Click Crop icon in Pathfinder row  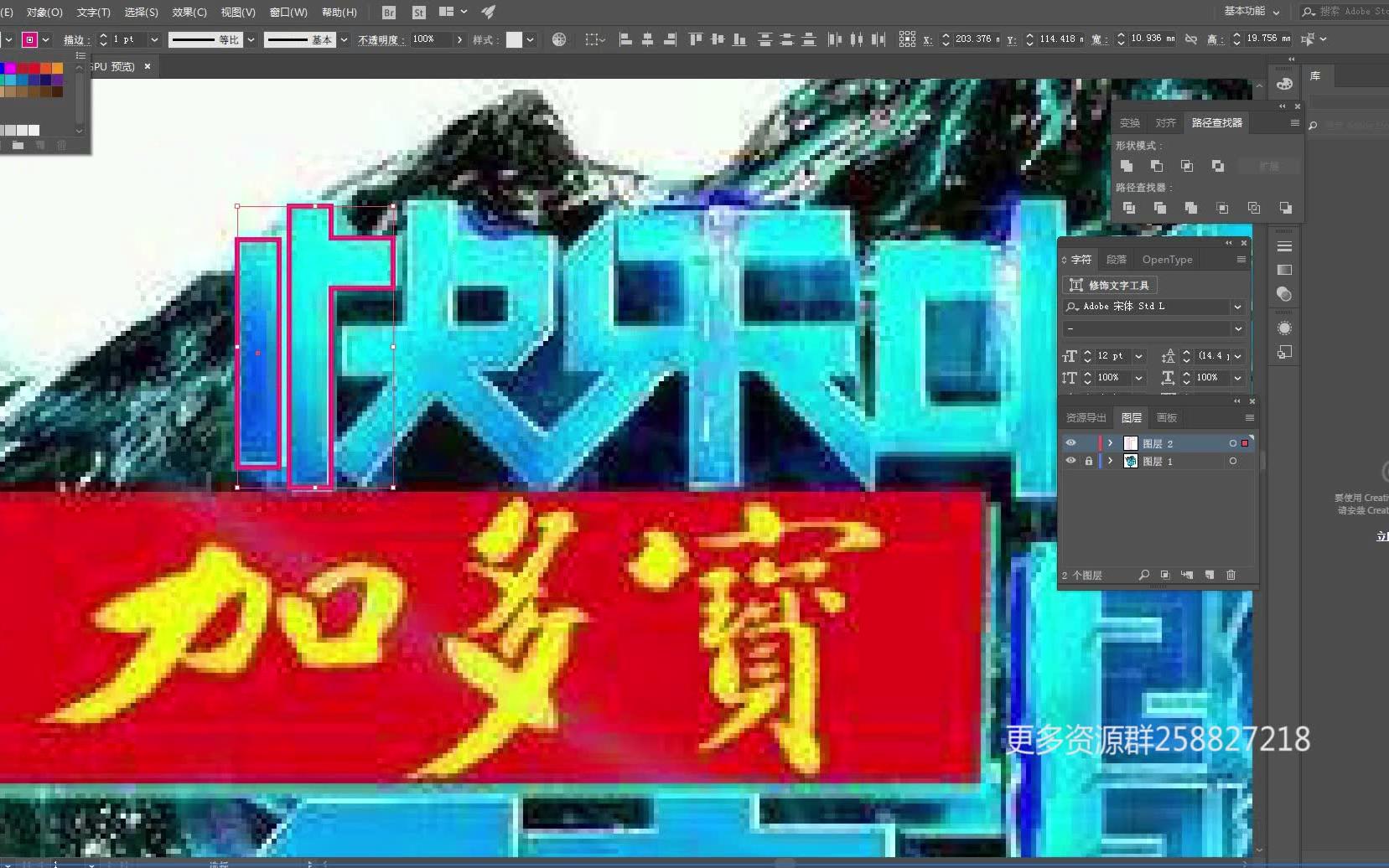click(1223, 208)
